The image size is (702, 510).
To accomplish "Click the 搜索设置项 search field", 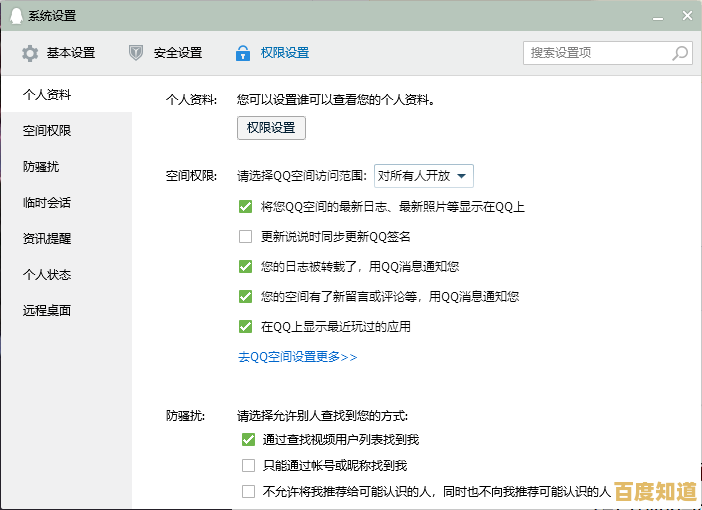I will [x=596, y=53].
